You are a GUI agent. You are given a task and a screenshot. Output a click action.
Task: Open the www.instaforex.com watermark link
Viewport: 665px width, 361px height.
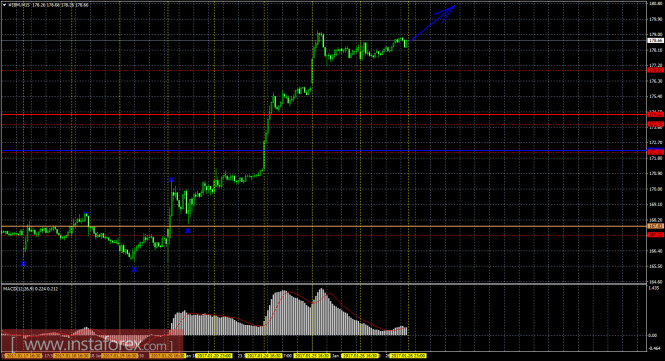pos(92,344)
